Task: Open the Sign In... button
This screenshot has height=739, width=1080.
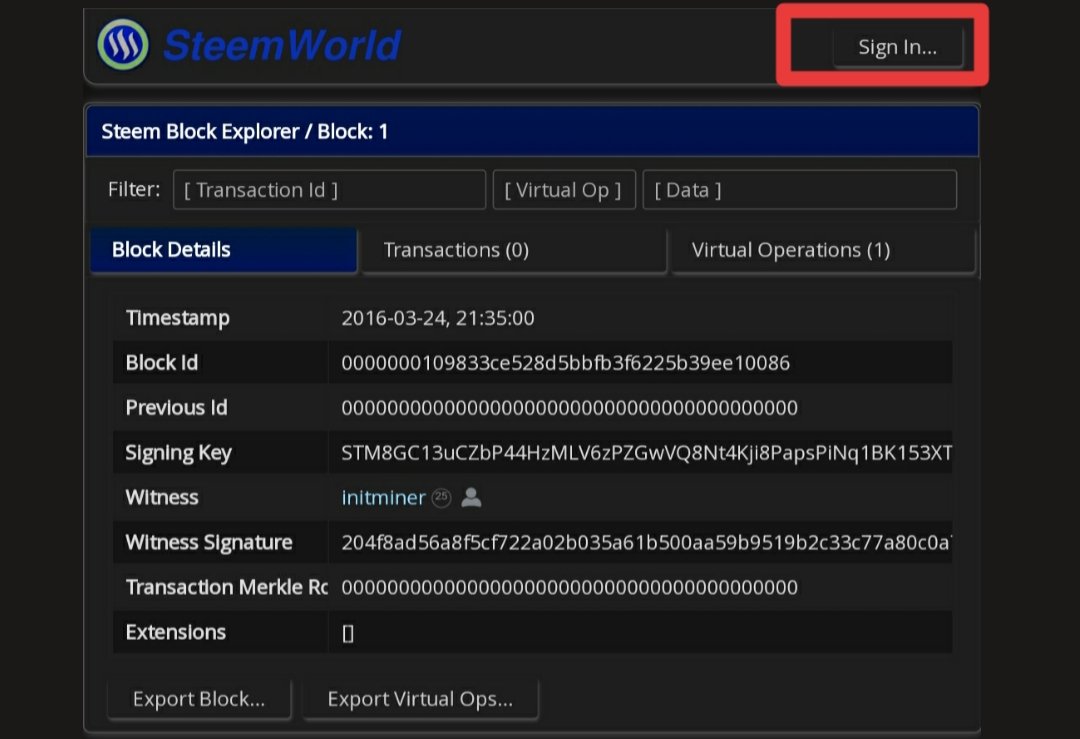Action: click(x=897, y=47)
